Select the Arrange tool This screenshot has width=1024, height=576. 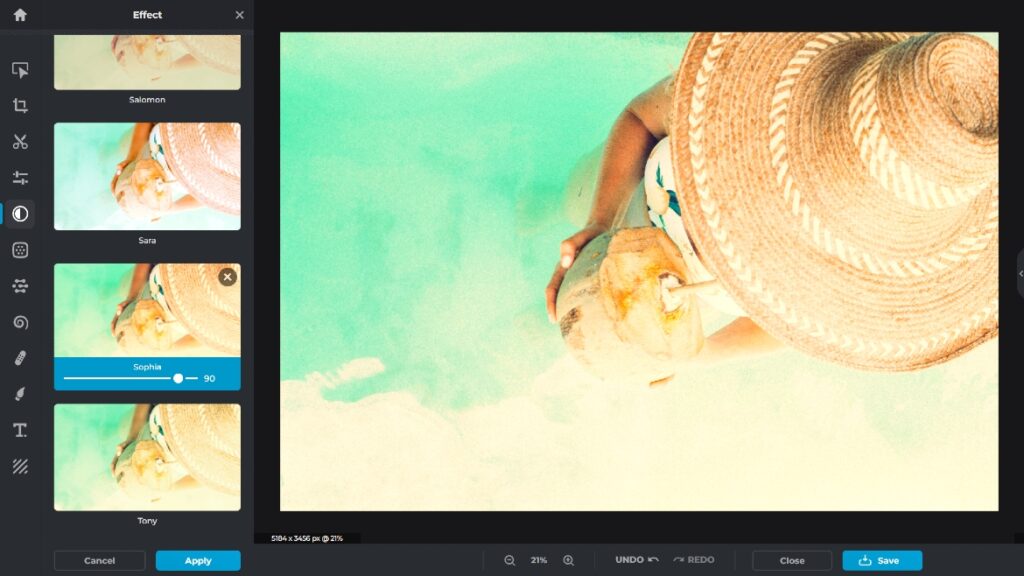tap(19, 68)
